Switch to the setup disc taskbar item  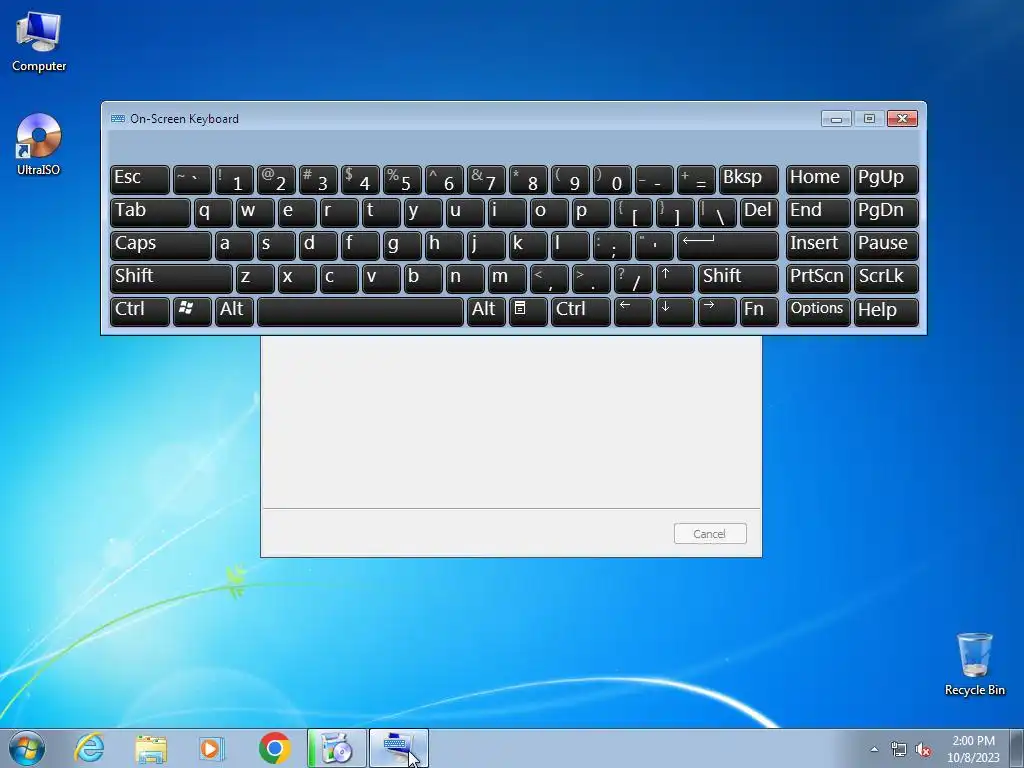coord(337,748)
